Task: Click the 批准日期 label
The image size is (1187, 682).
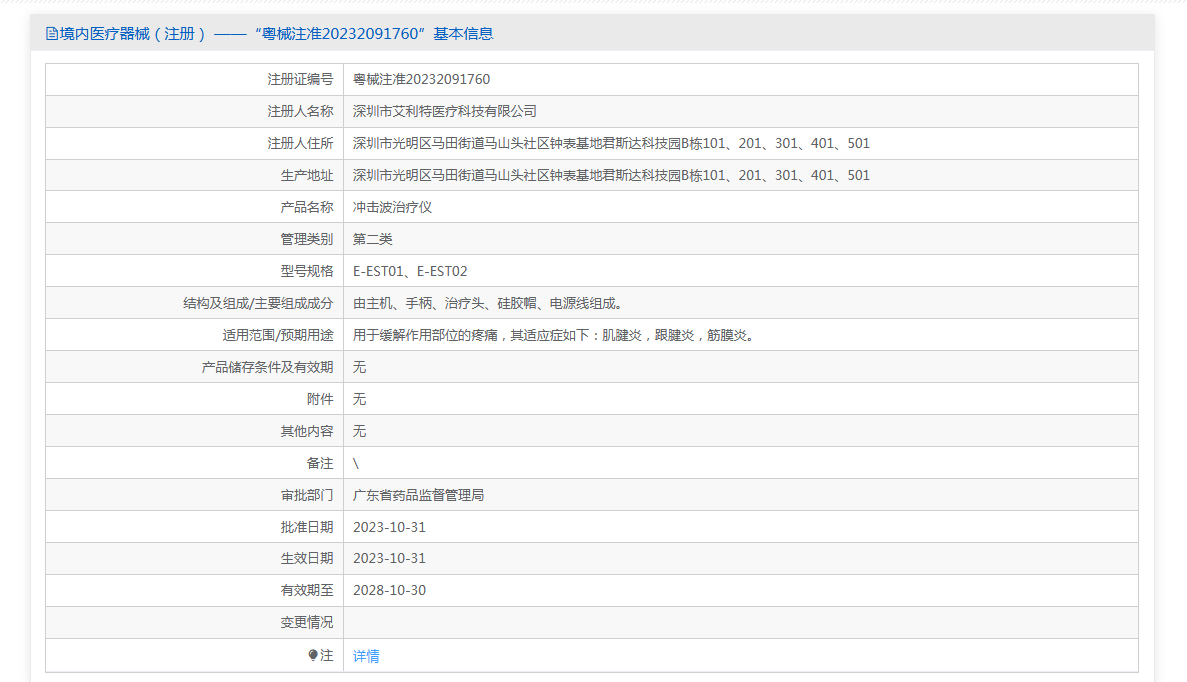Action: pos(307,527)
